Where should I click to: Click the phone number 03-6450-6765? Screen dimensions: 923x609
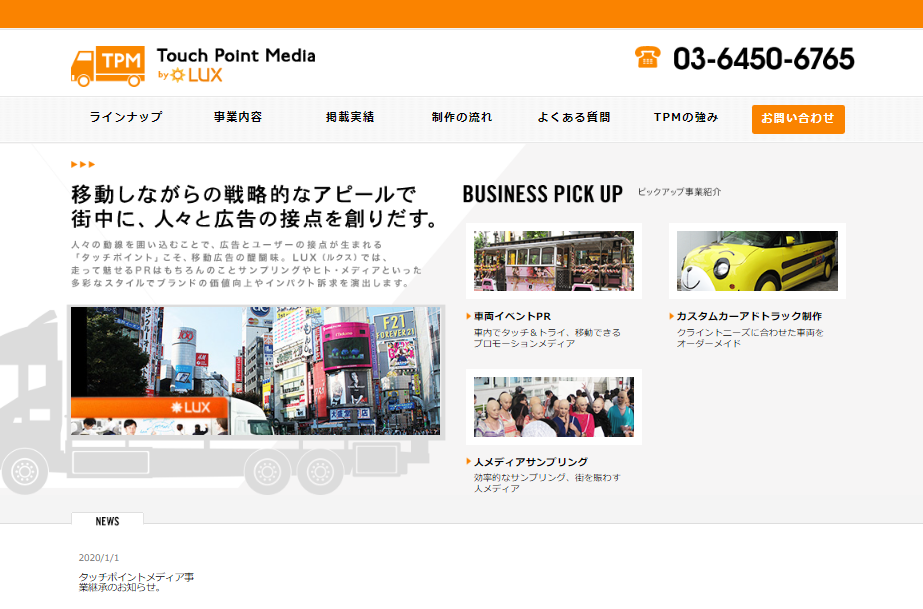763,59
